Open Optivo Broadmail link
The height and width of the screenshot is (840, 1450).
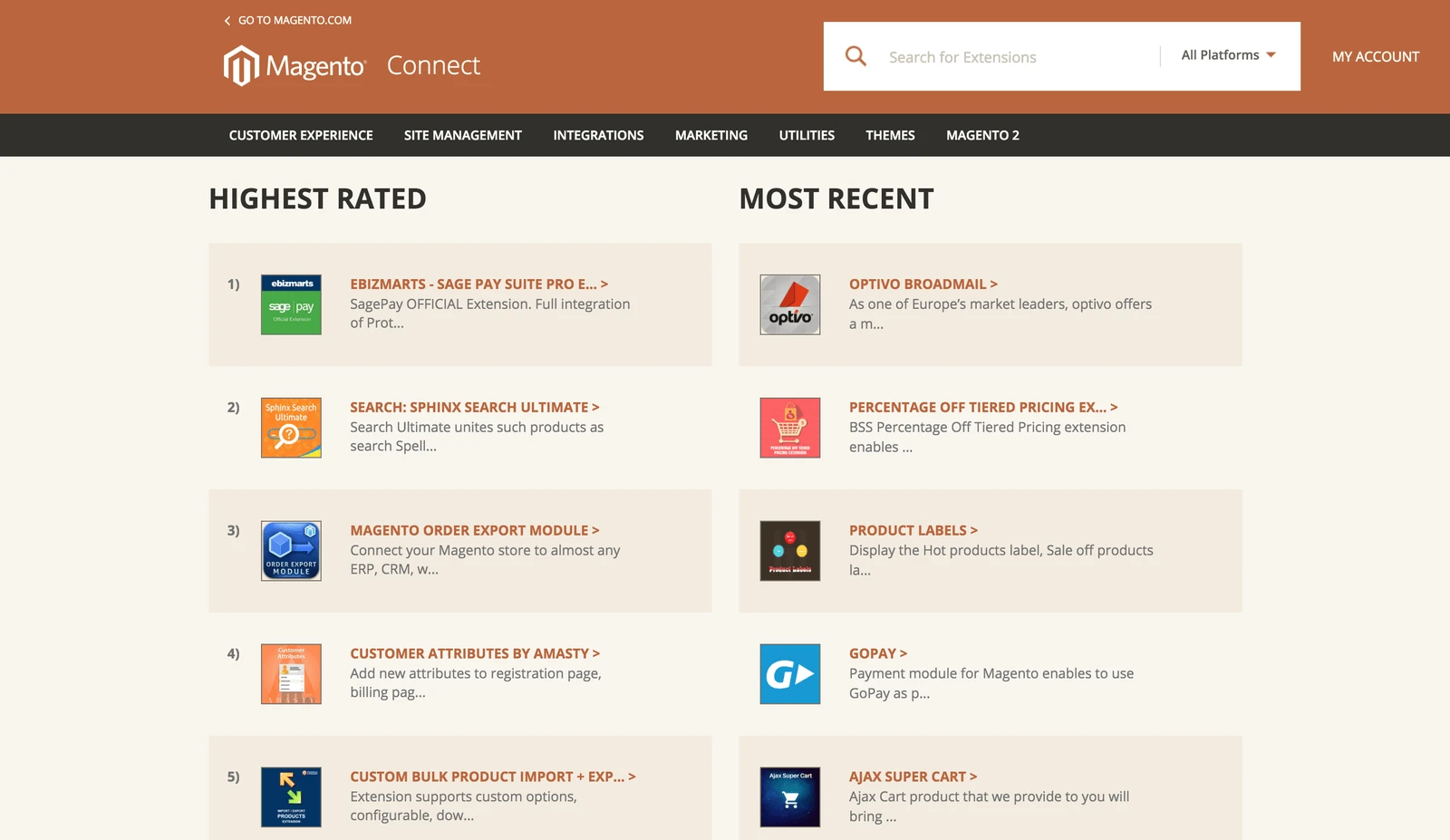tap(923, 284)
